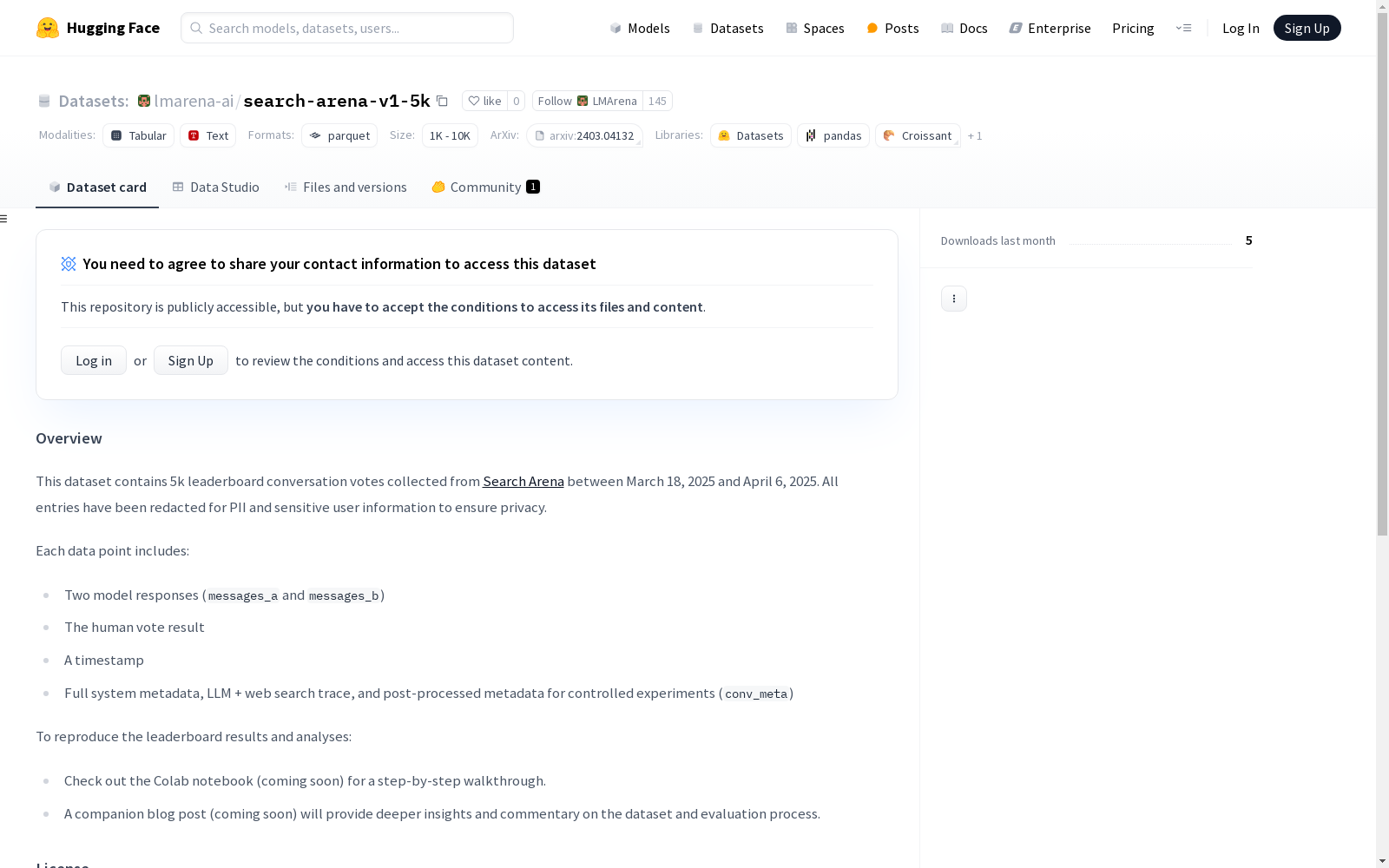The height and width of the screenshot is (868, 1389).
Task: Open the Search Arena link
Action: [x=523, y=481]
